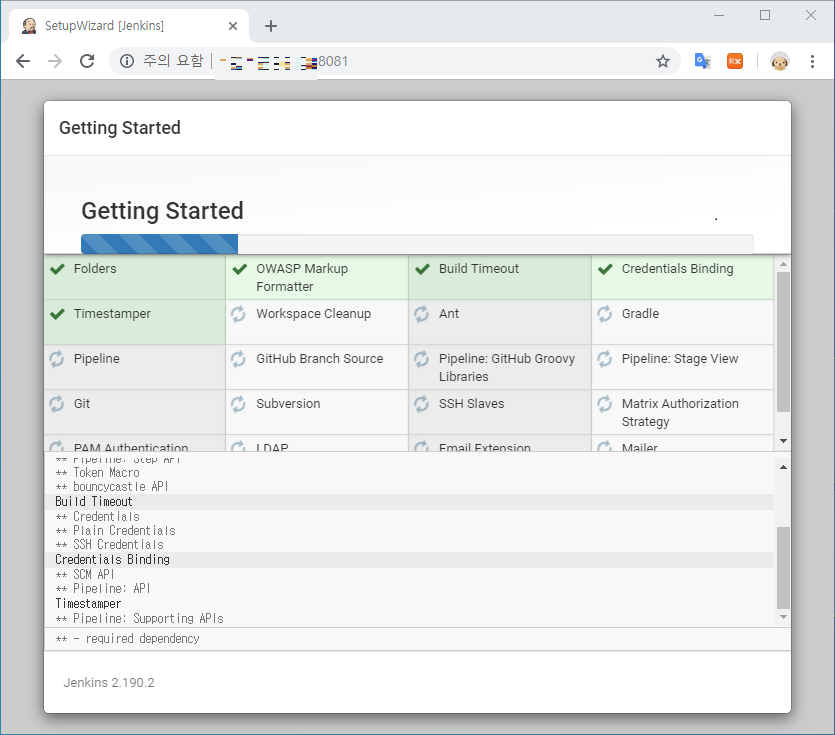Click the Folders plugin label
This screenshot has height=735, width=835.
(95, 268)
